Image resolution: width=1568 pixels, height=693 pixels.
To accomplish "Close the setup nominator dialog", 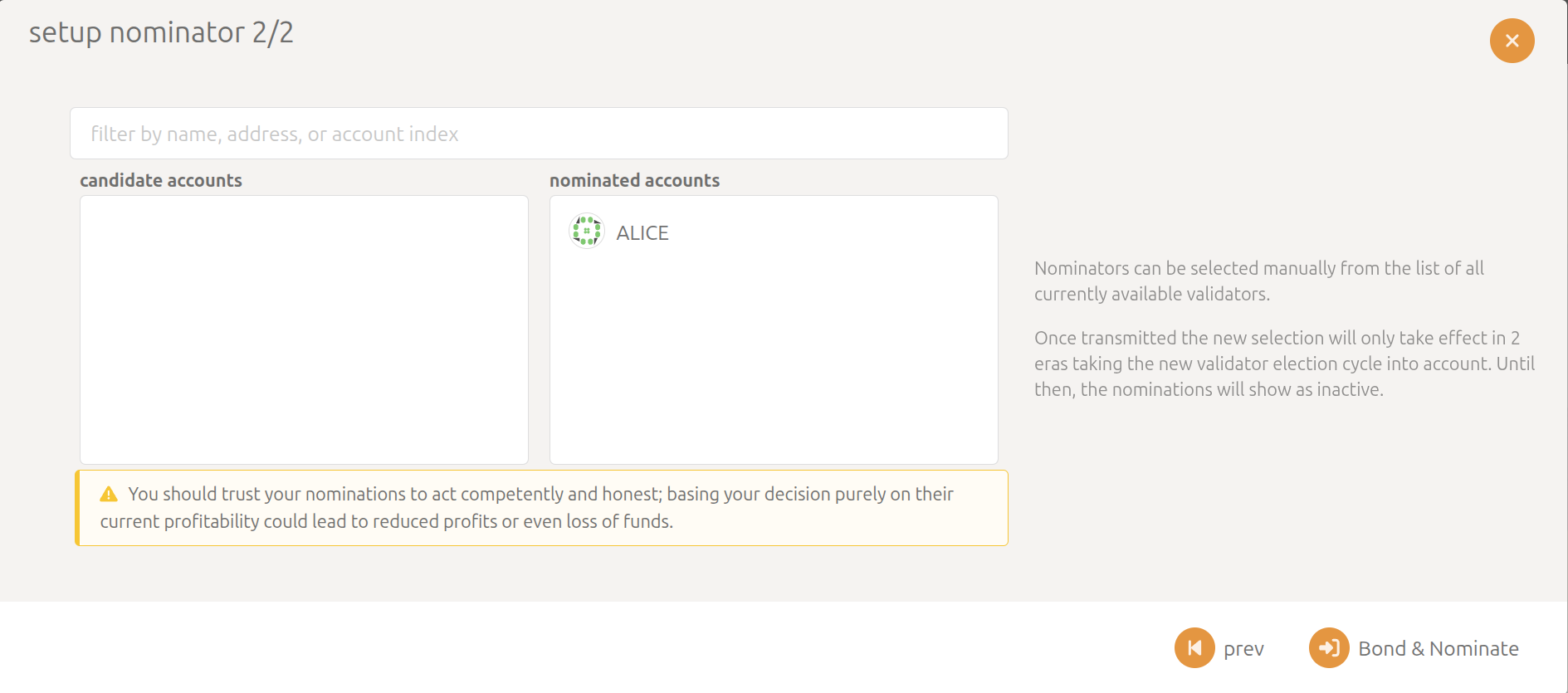I will (x=1512, y=41).
